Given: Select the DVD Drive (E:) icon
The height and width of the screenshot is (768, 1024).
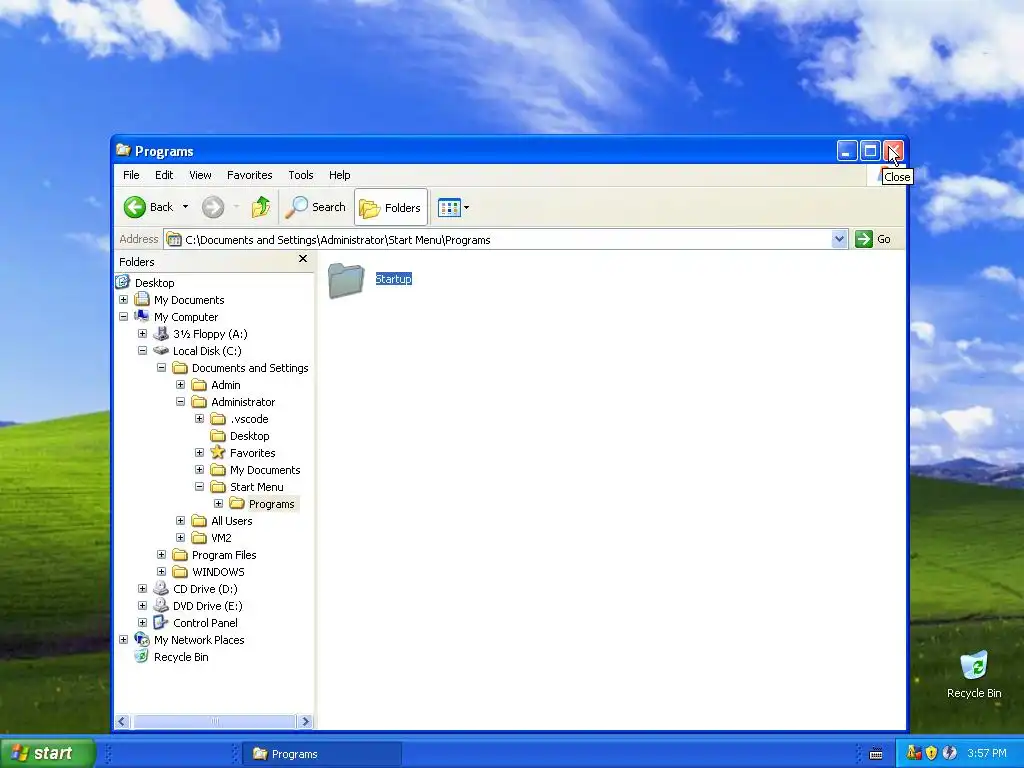Looking at the screenshot, I should [161, 605].
